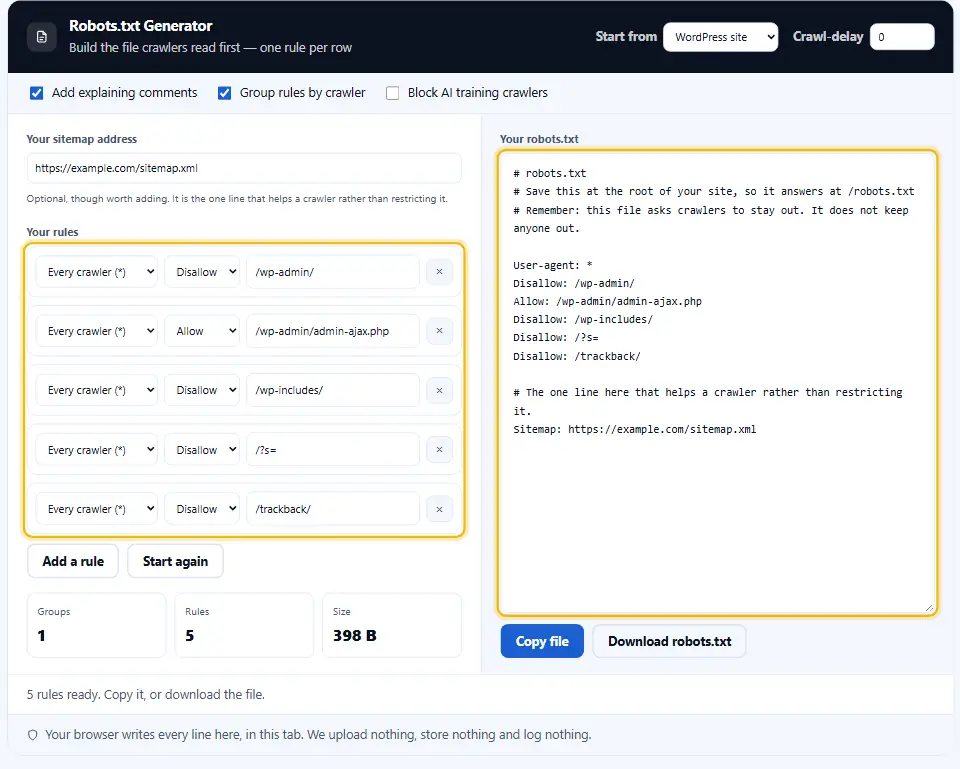Screen dimensions: 960x769
Task: Click the output textarea resize handle
Action: (x=929, y=608)
